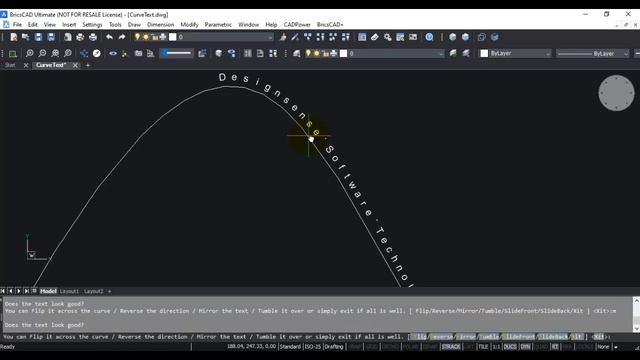640x360 pixels.
Task: Switch to the Layout1 tab
Action: [69, 291]
